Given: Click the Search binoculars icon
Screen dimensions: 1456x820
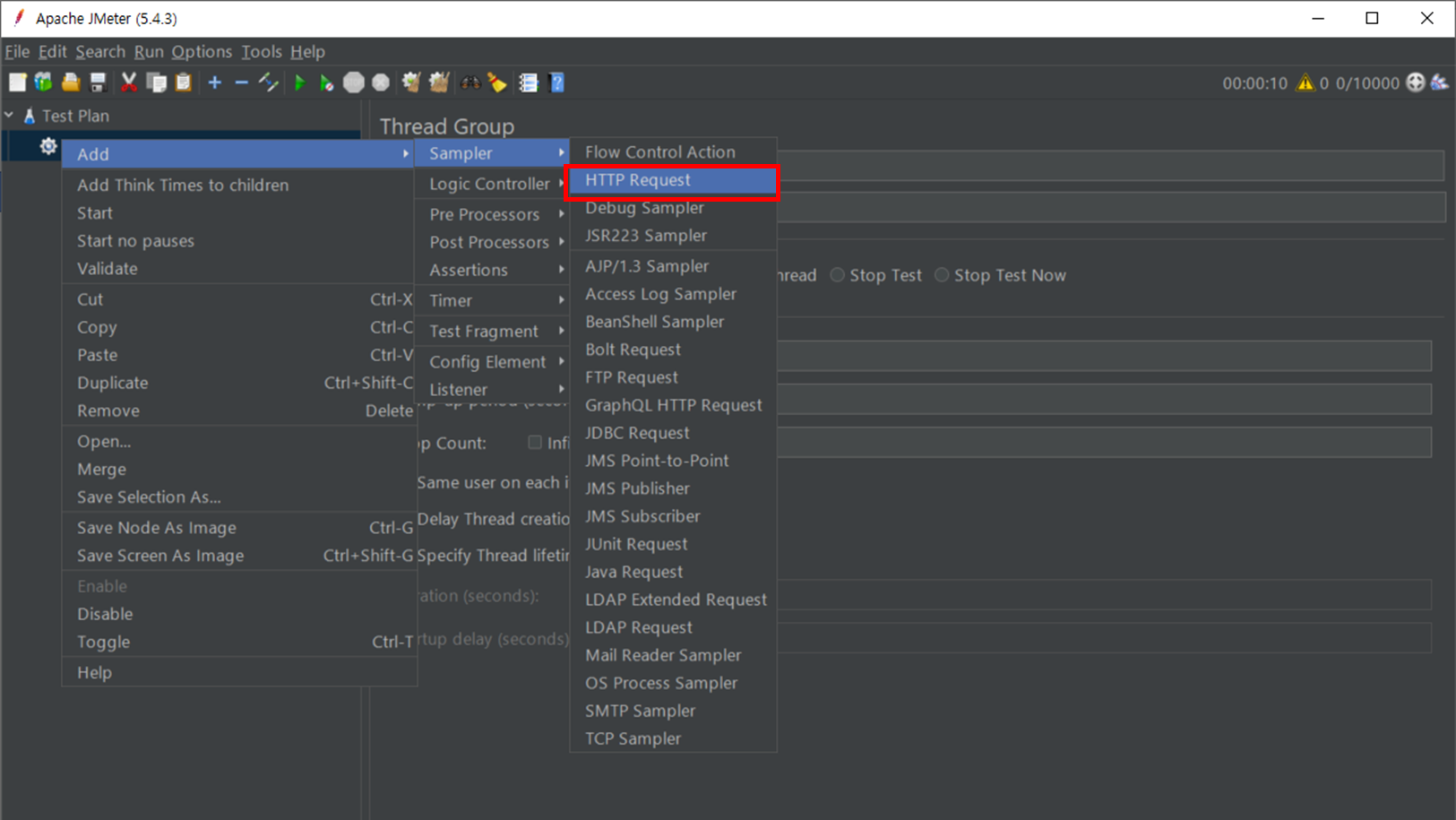Looking at the screenshot, I should pyautogui.click(x=470, y=83).
